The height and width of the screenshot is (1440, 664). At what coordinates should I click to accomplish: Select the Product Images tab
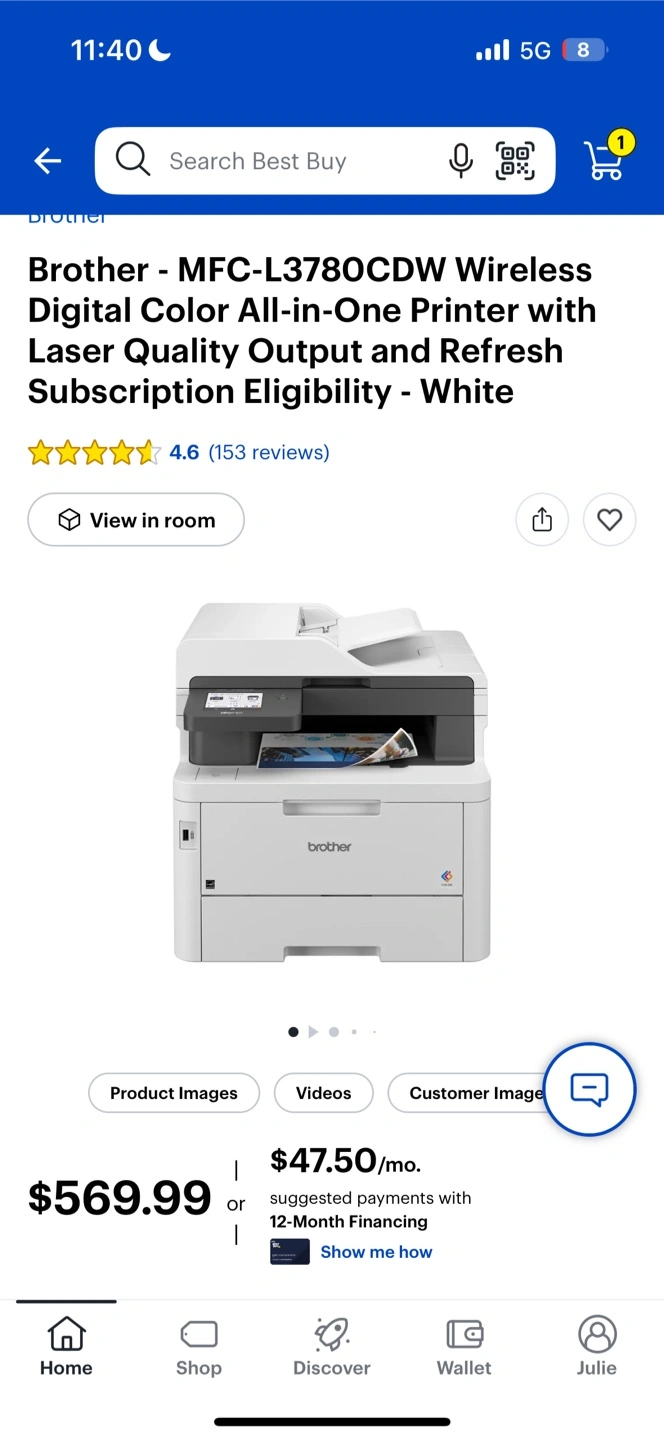coord(174,1093)
